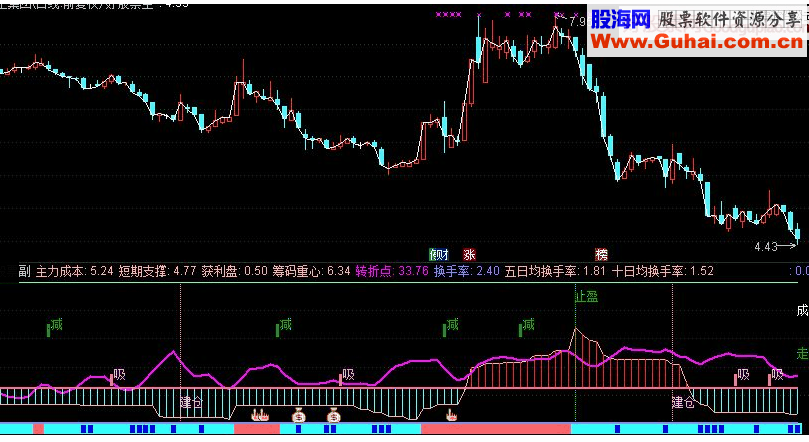
Task: Select the 短期支撑: 4.77 value
Action: pos(157,271)
